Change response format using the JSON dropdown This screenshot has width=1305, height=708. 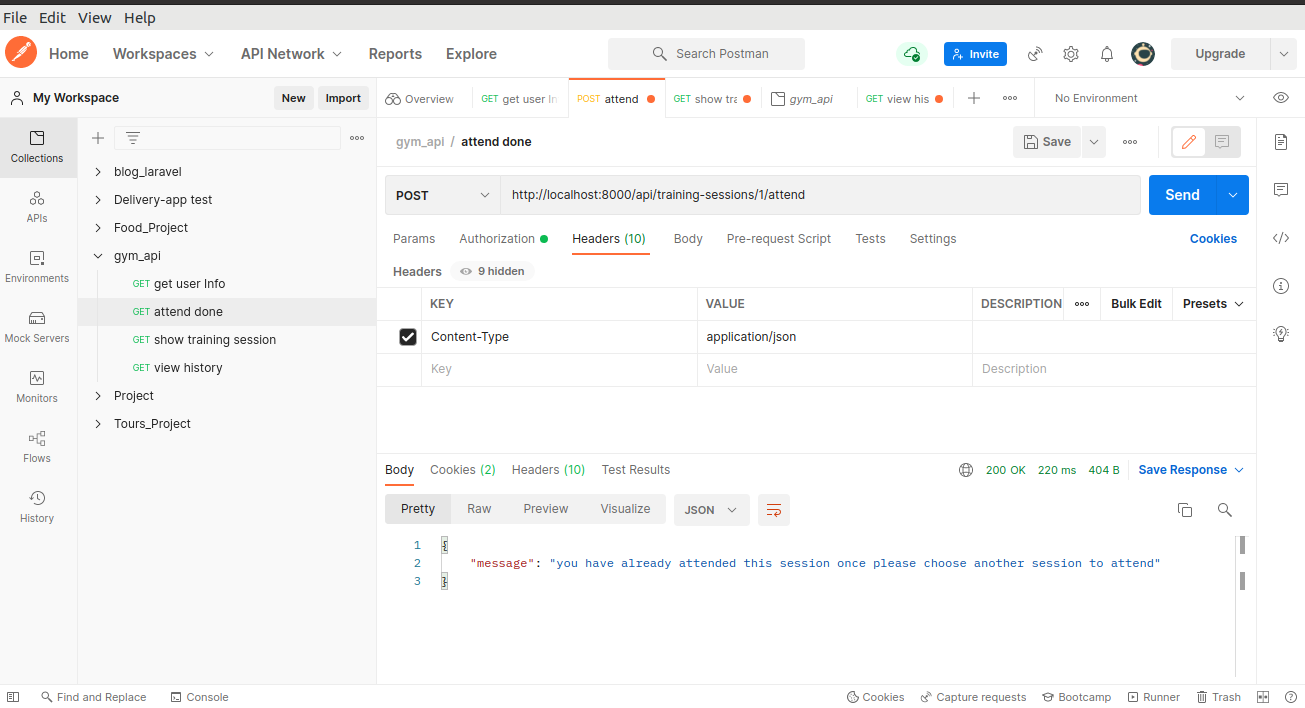pyautogui.click(x=710, y=510)
